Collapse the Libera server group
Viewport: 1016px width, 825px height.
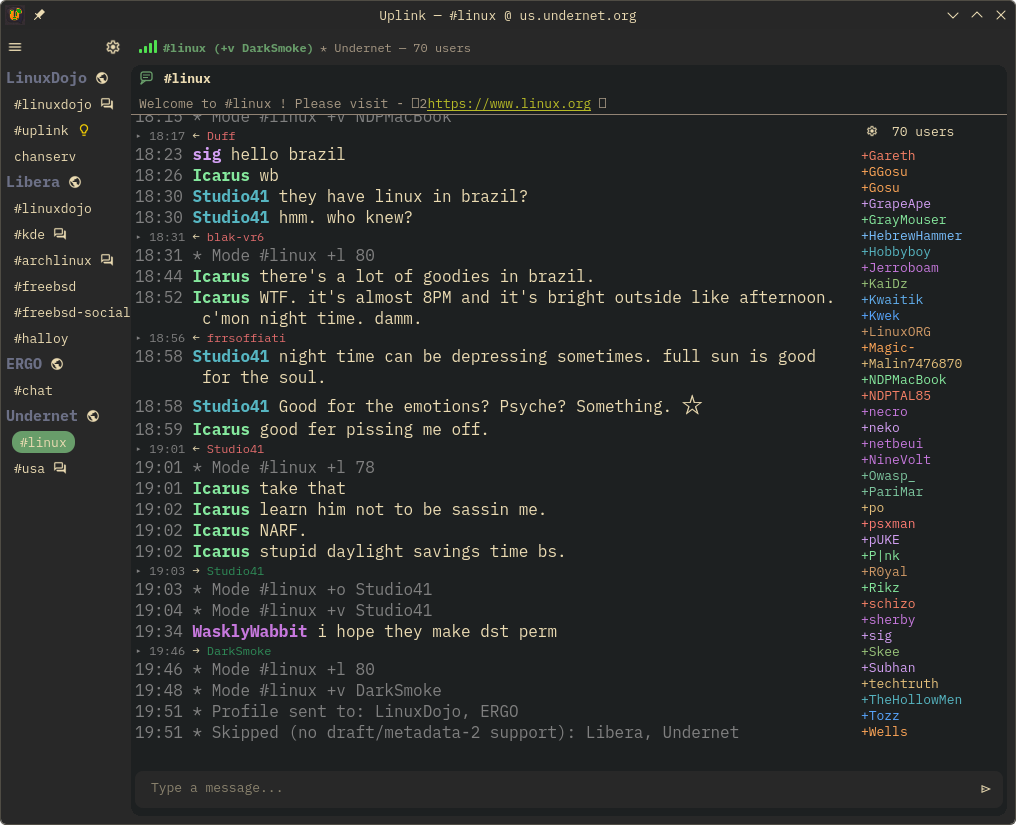33,182
